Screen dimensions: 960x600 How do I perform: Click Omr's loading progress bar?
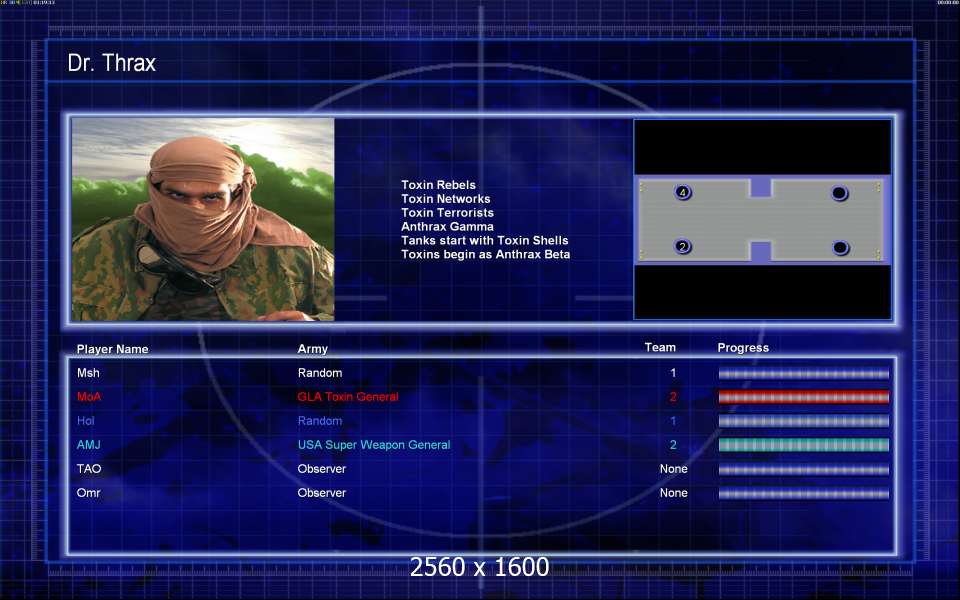[x=804, y=493]
